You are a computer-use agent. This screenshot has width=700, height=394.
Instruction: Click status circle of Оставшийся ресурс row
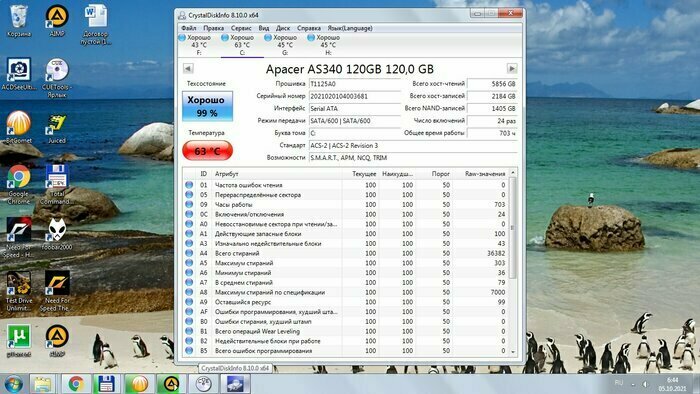click(189, 302)
